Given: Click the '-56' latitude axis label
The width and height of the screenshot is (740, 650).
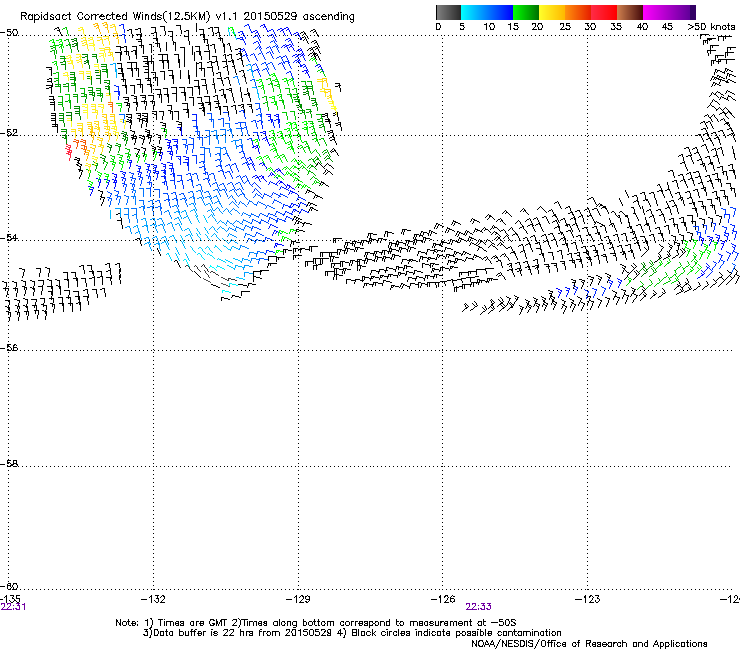Looking at the screenshot, I should pos(9,348).
